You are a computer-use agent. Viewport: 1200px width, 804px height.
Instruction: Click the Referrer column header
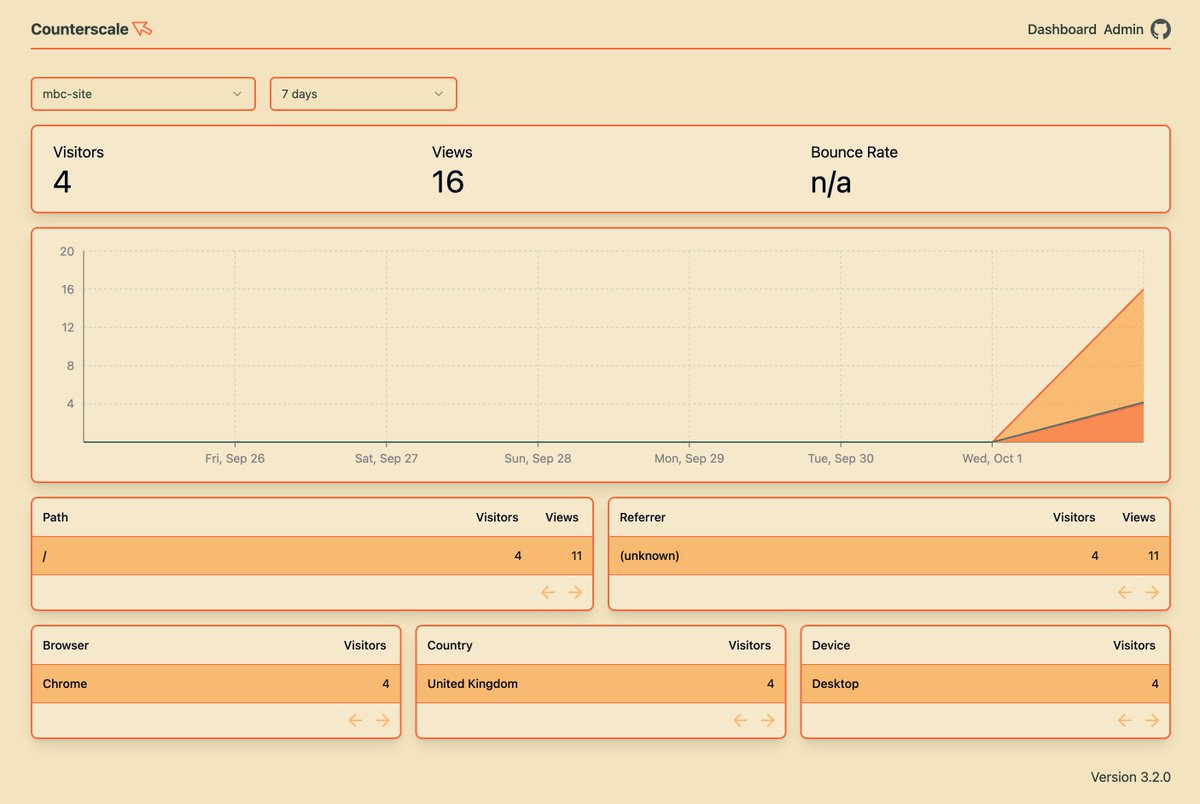(642, 517)
